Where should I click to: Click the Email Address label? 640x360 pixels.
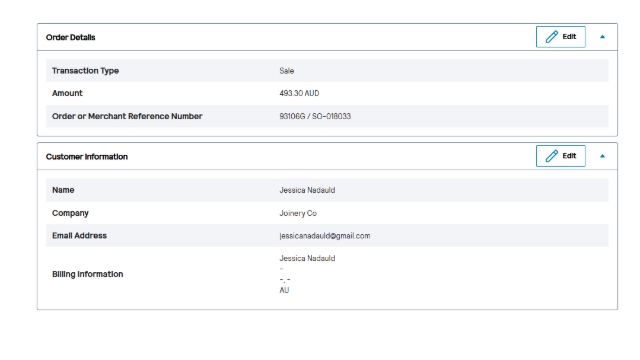(79, 236)
